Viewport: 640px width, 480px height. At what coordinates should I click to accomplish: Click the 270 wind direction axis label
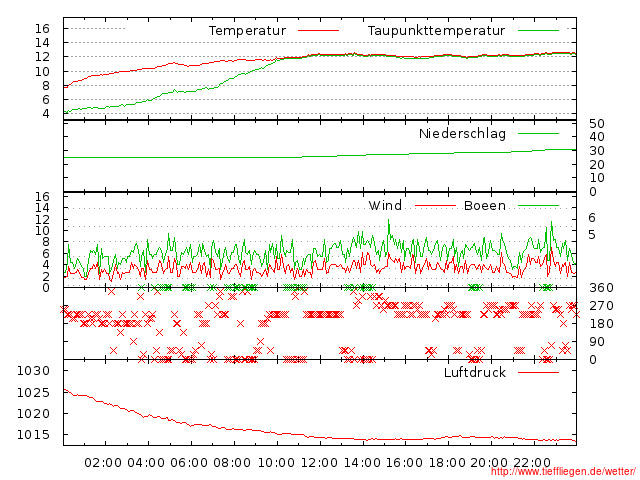point(601,306)
